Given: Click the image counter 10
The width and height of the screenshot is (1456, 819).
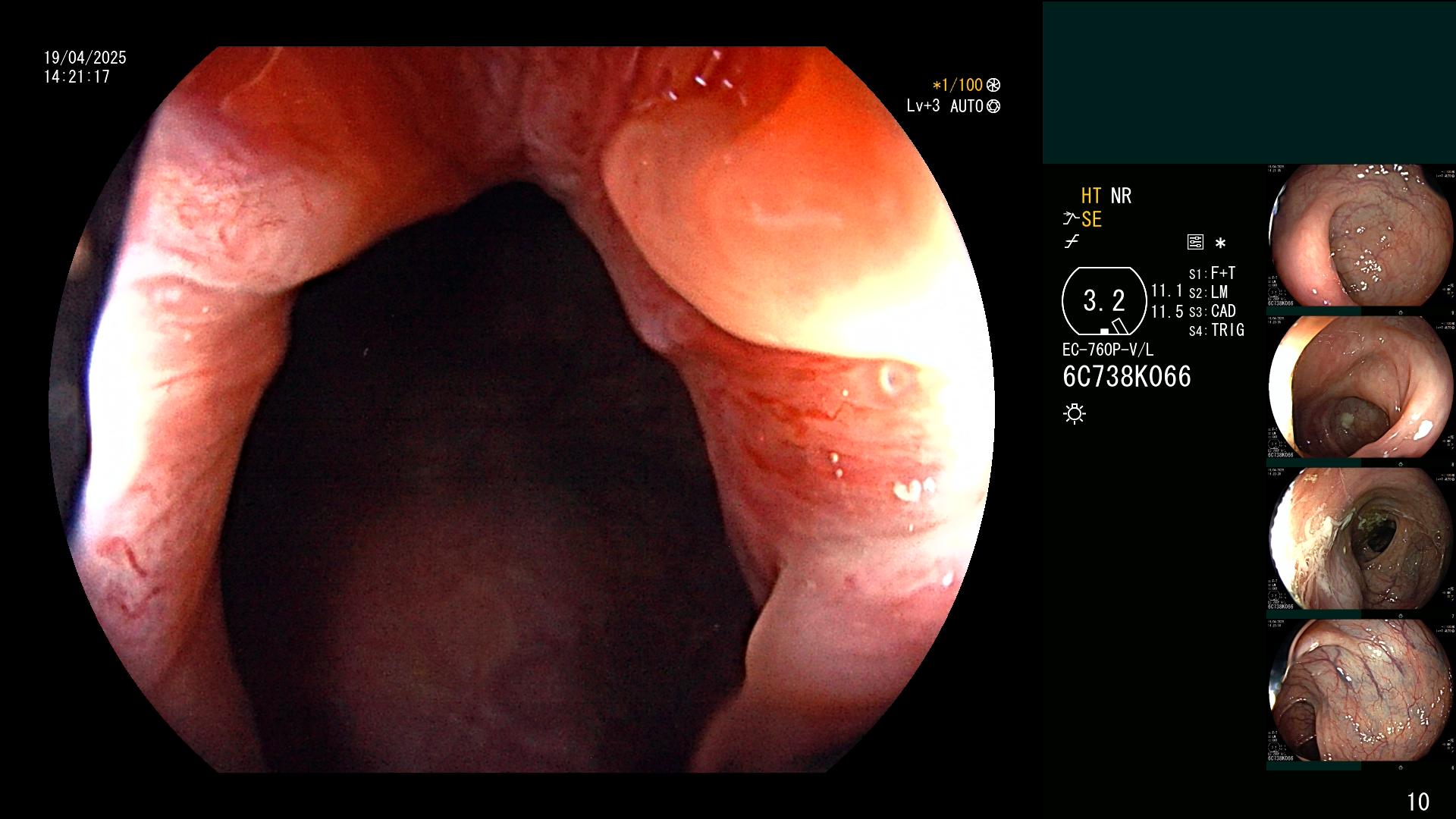Looking at the screenshot, I should [1417, 802].
